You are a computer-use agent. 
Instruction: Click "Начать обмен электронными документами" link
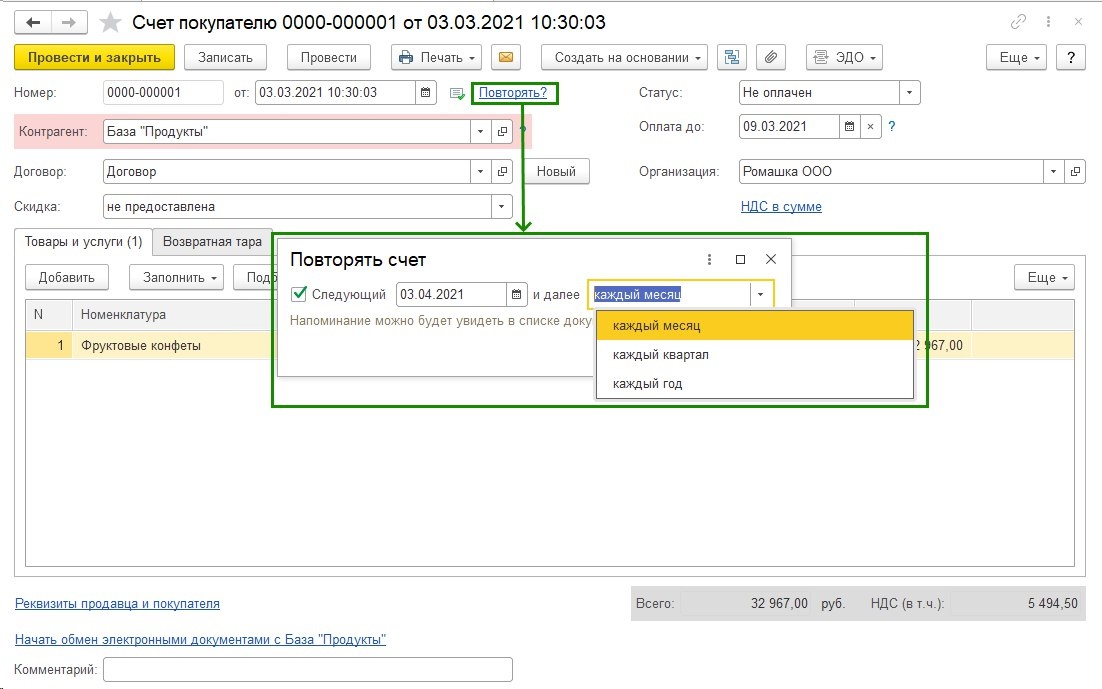[200, 640]
